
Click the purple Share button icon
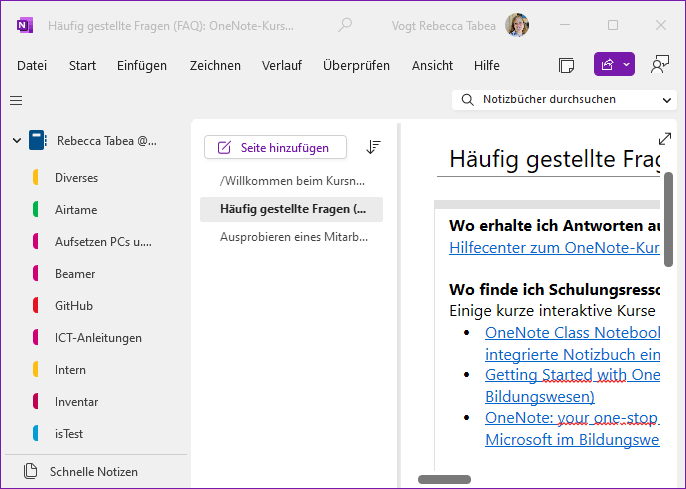click(607, 65)
